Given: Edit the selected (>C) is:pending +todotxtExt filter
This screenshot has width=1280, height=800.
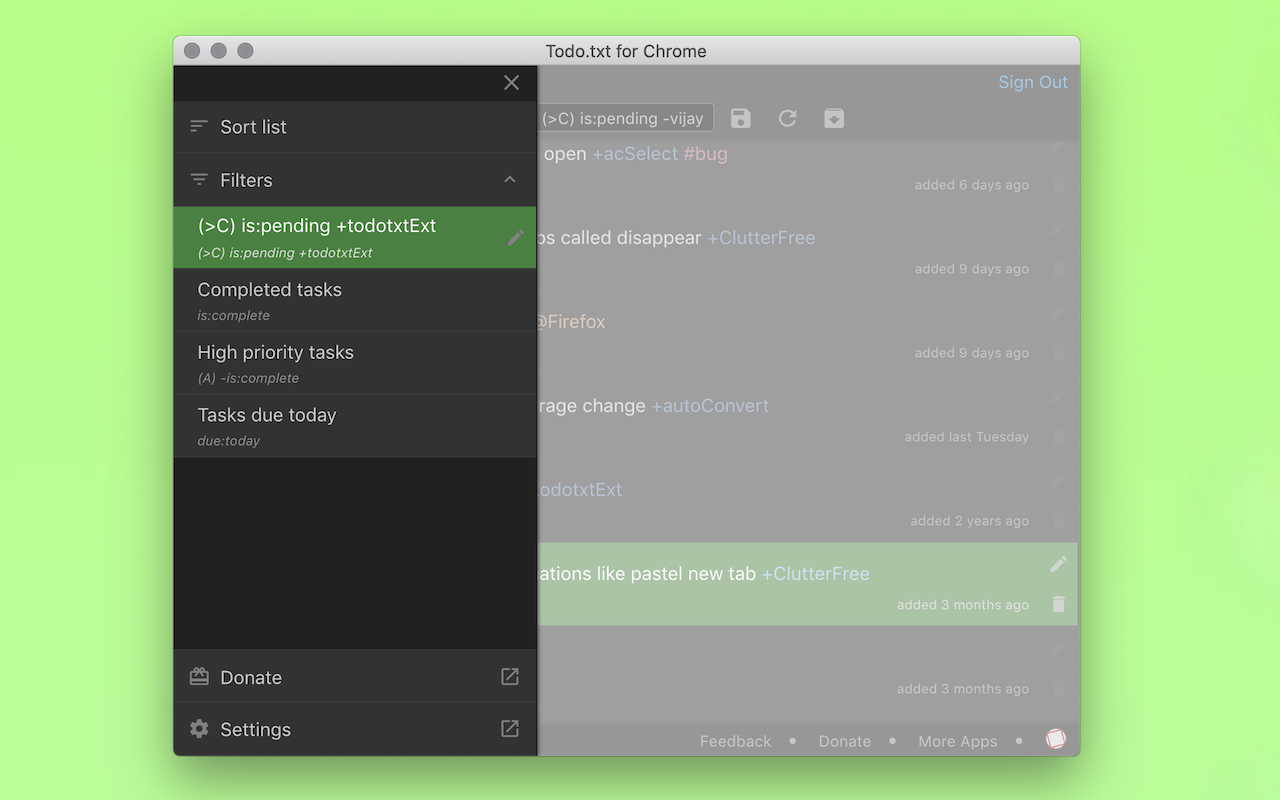Looking at the screenshot, I should (x=515, y=237).
